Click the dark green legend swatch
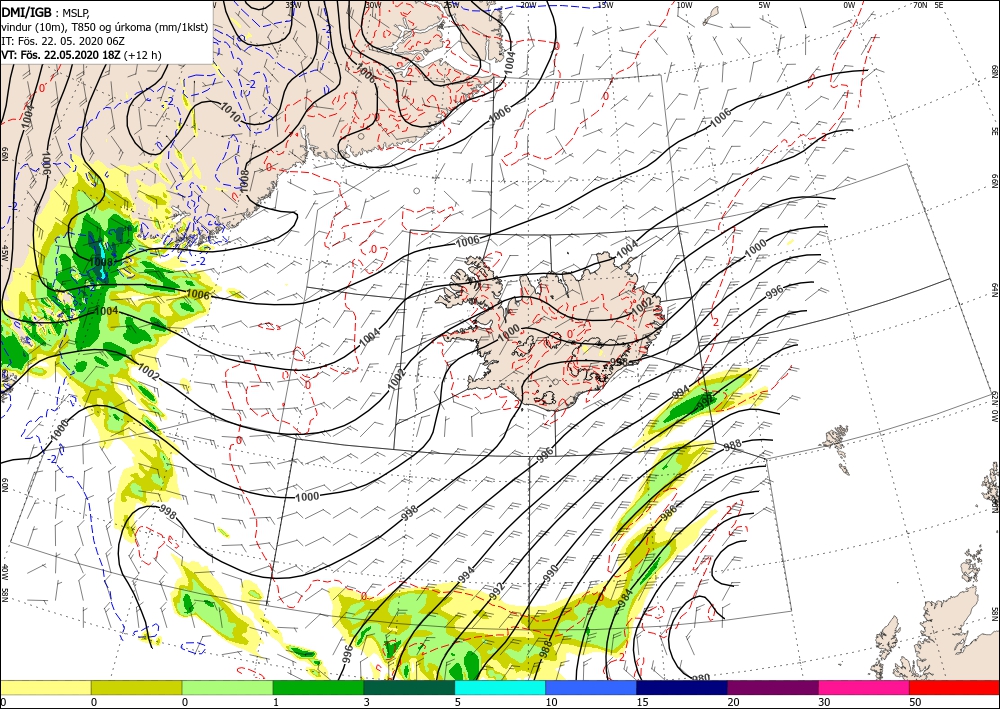The image size is (1000, 709). pyautogui.click(x=409, y=687)
